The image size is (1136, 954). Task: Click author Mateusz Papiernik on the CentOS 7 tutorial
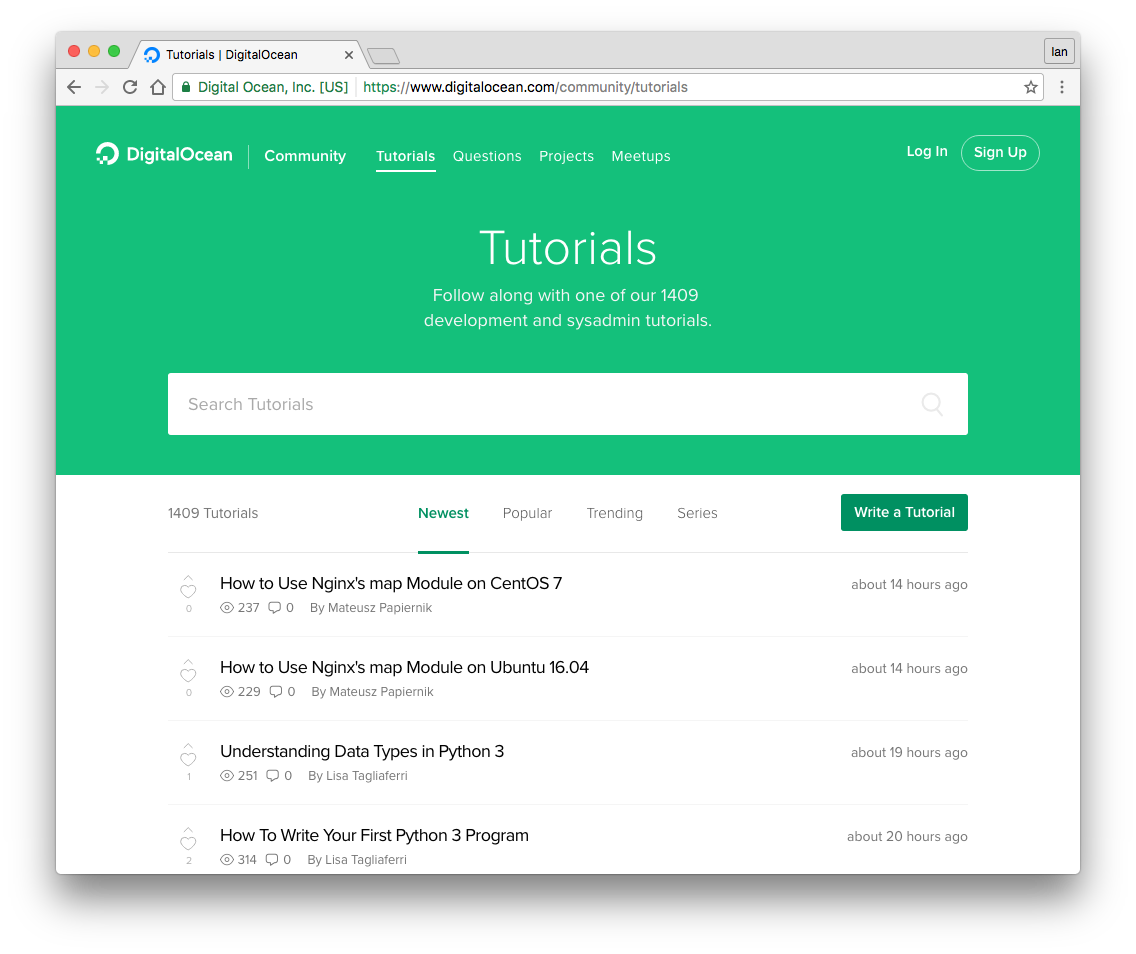coord(380,608)
